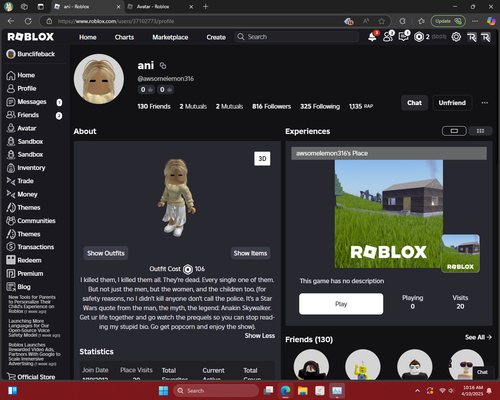Screen dimensions: 500x400
Task: Click Show Items button
Action: click(250, 253)
